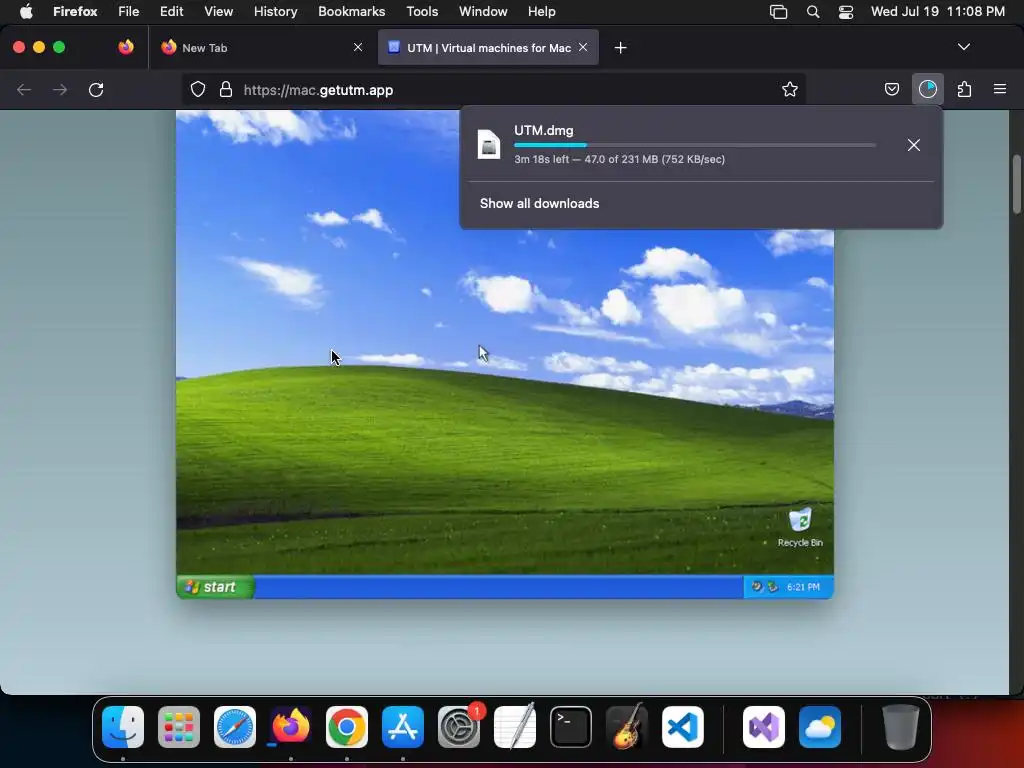Open the Finder icon in the Dock
The height and width of the screenshot is (768, 1024).
123,726
